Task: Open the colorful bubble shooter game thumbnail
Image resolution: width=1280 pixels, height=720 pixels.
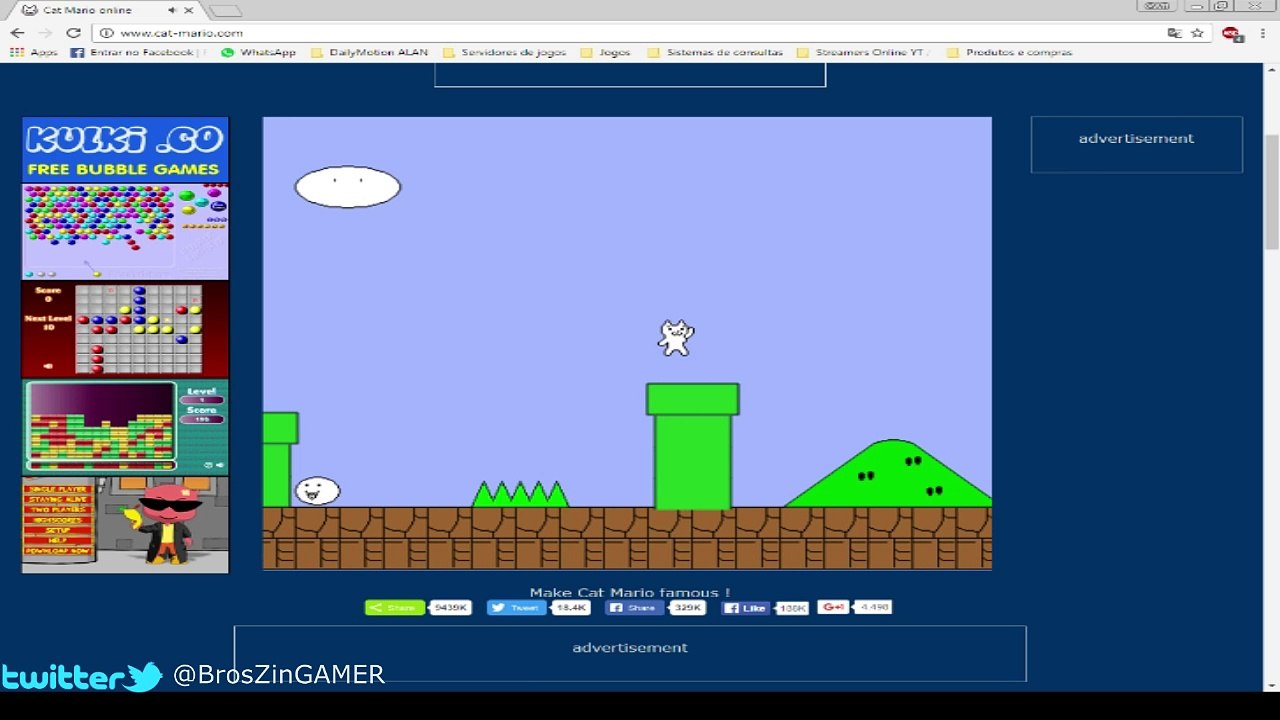Action: click(x=125, y=232)
